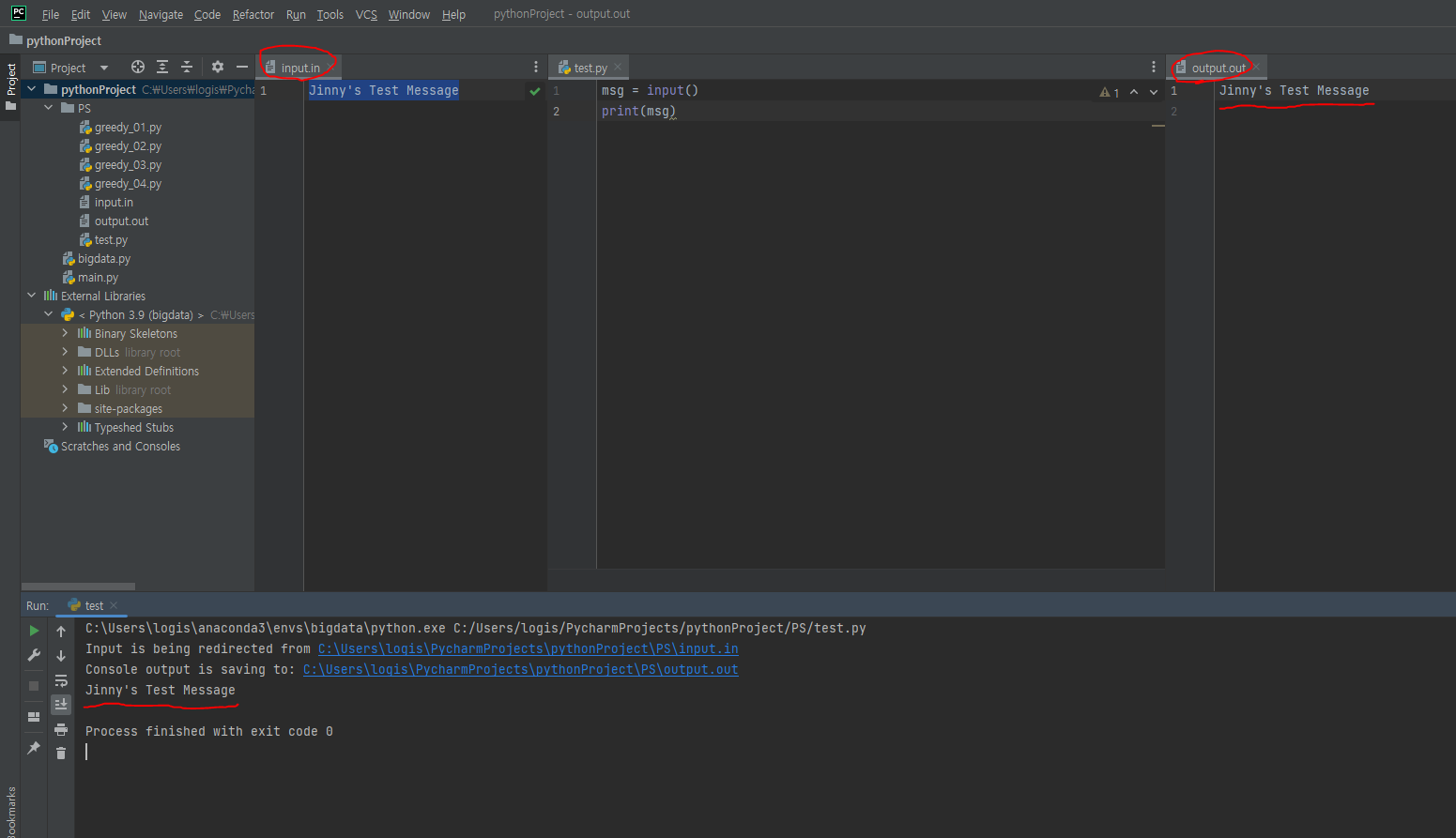Rerun the test script with green play icon

click(x=34, y=631)
